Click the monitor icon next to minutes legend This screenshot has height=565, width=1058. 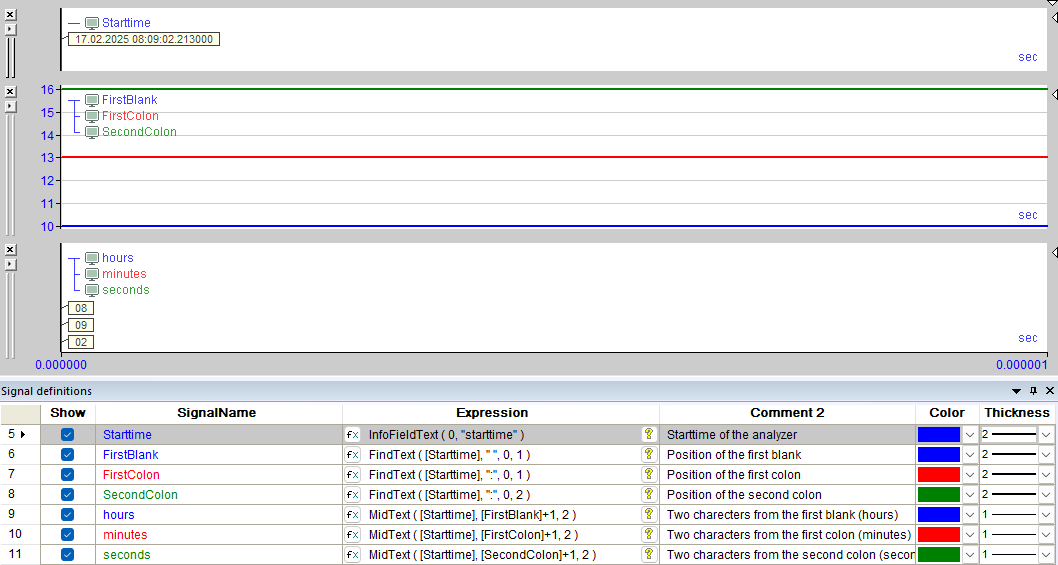coord(92,274)
